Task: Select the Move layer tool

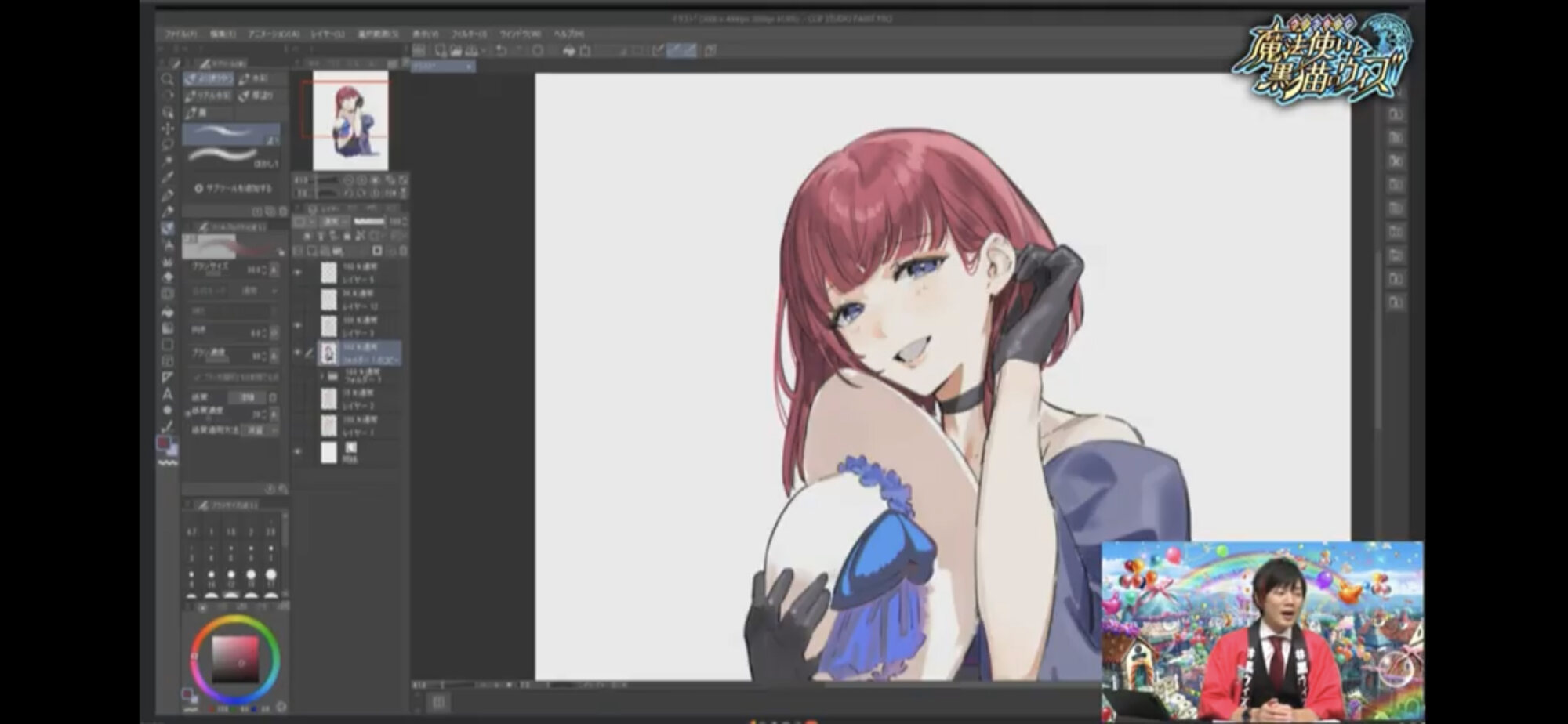Action: tap(167, 129)
